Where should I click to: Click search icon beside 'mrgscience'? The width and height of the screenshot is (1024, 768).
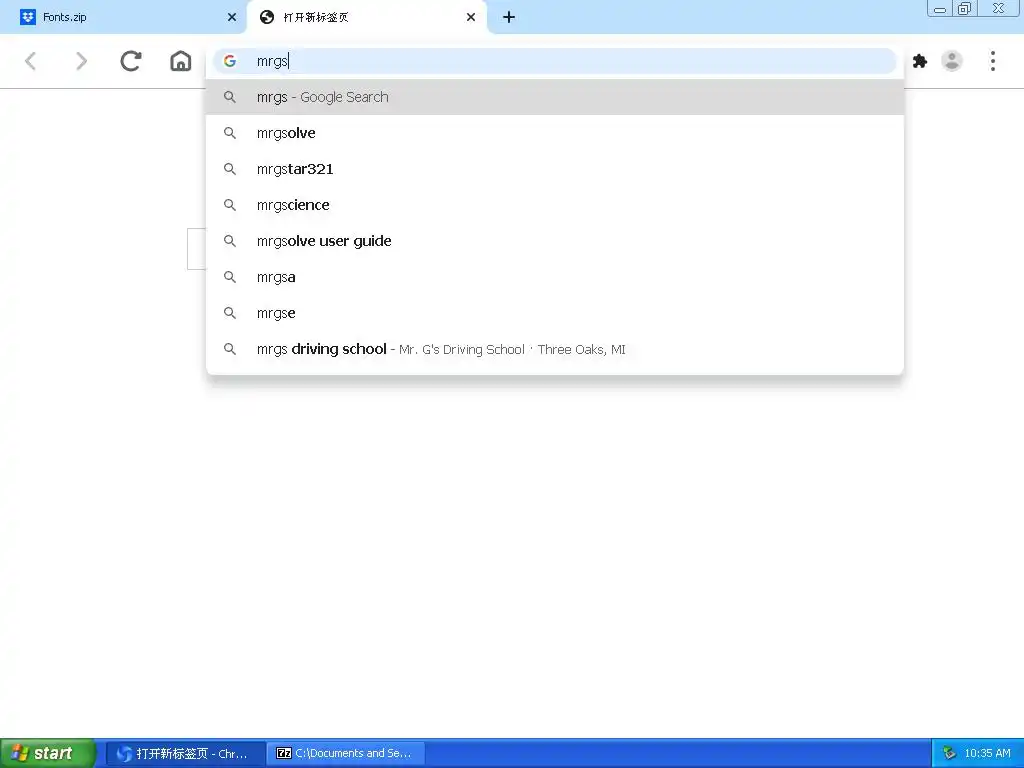click(230, 205)
